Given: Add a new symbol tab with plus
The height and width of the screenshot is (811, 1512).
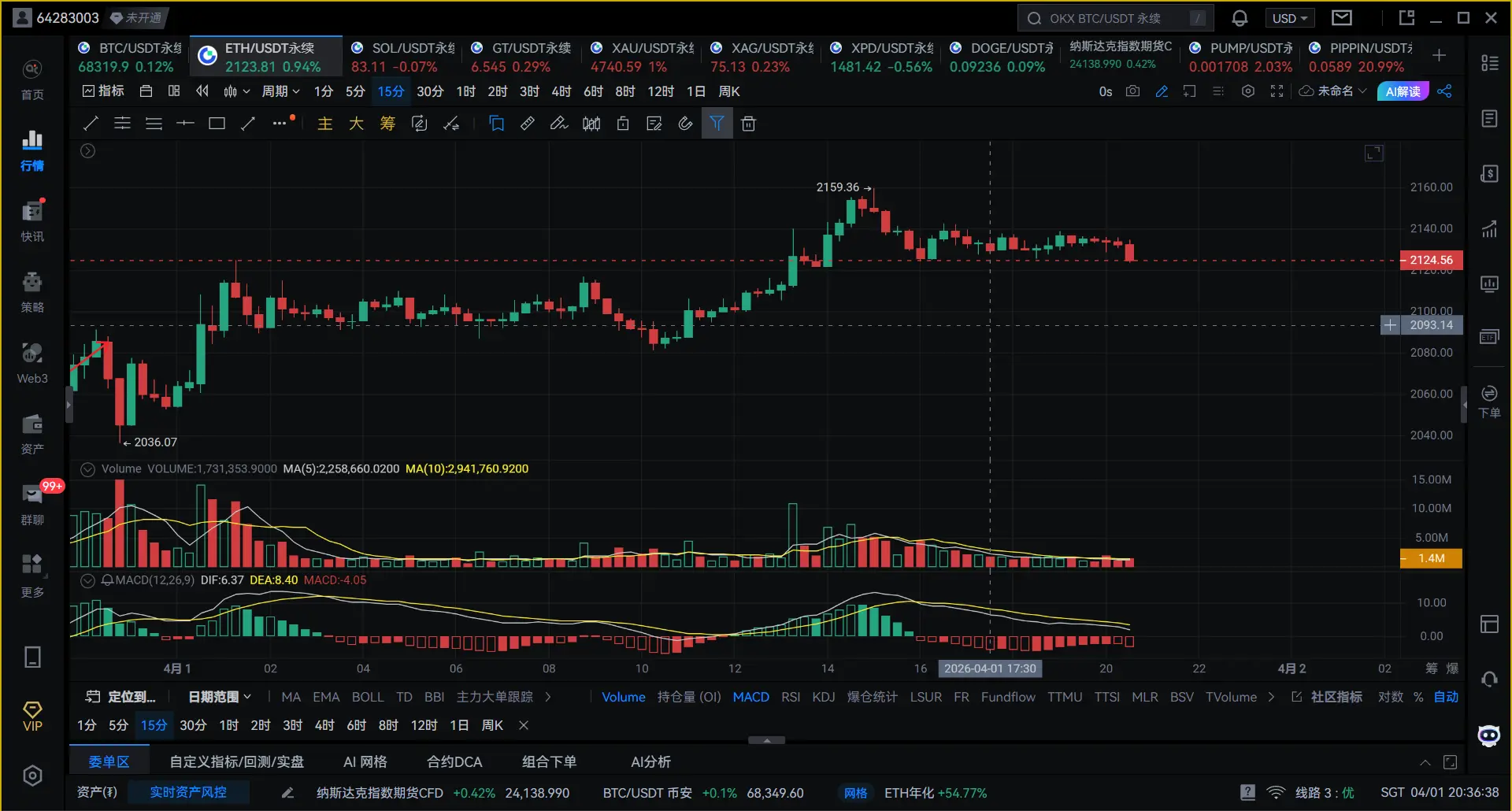Looking at the screenshot, I should point(1439,55).
